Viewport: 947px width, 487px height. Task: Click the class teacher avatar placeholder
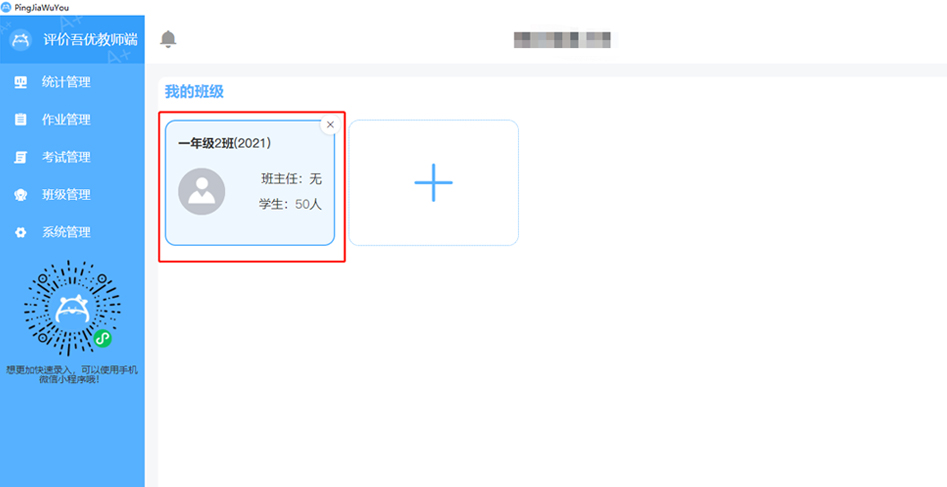coord(202,192)
